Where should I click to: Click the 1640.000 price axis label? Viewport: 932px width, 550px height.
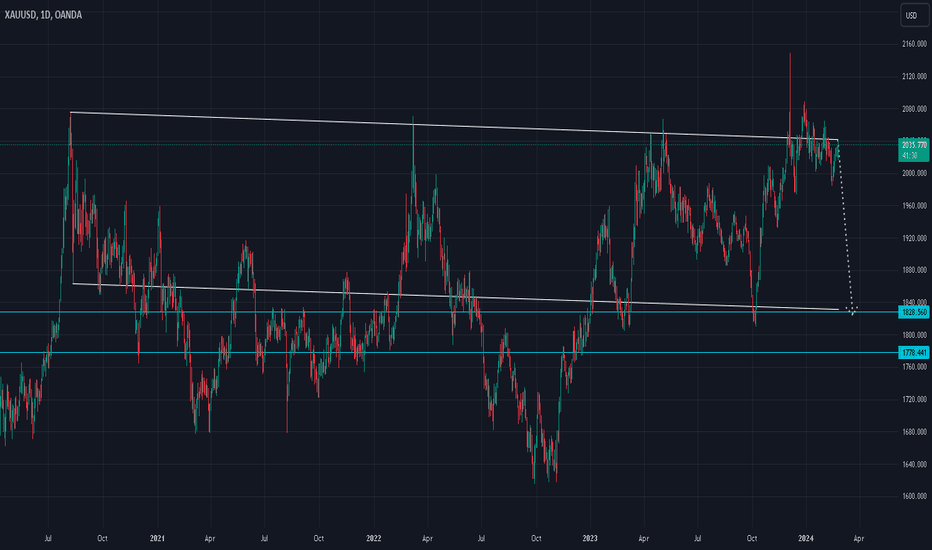[914, 464]
